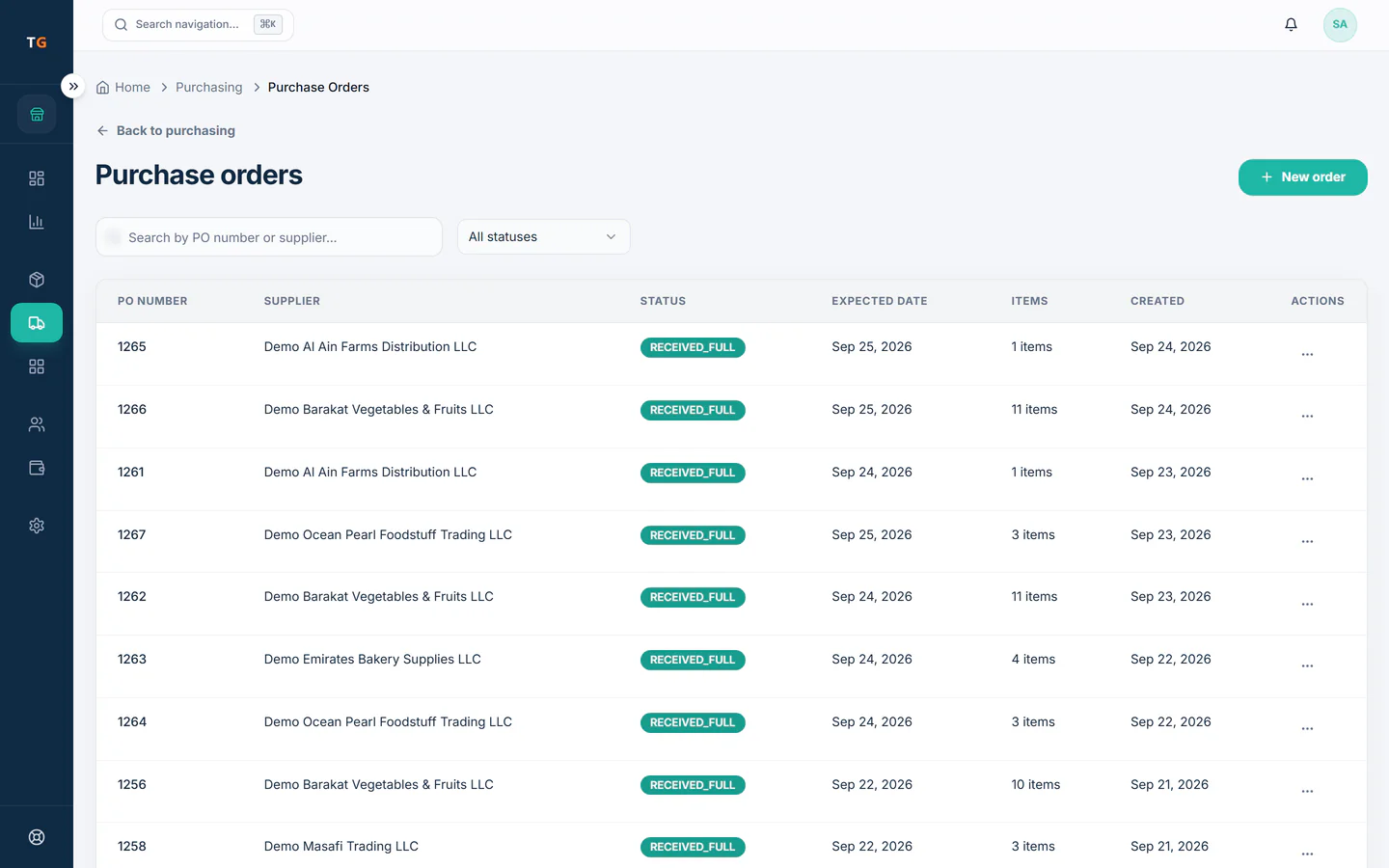Open actions menu for PO 1262

coord(1307,604)
